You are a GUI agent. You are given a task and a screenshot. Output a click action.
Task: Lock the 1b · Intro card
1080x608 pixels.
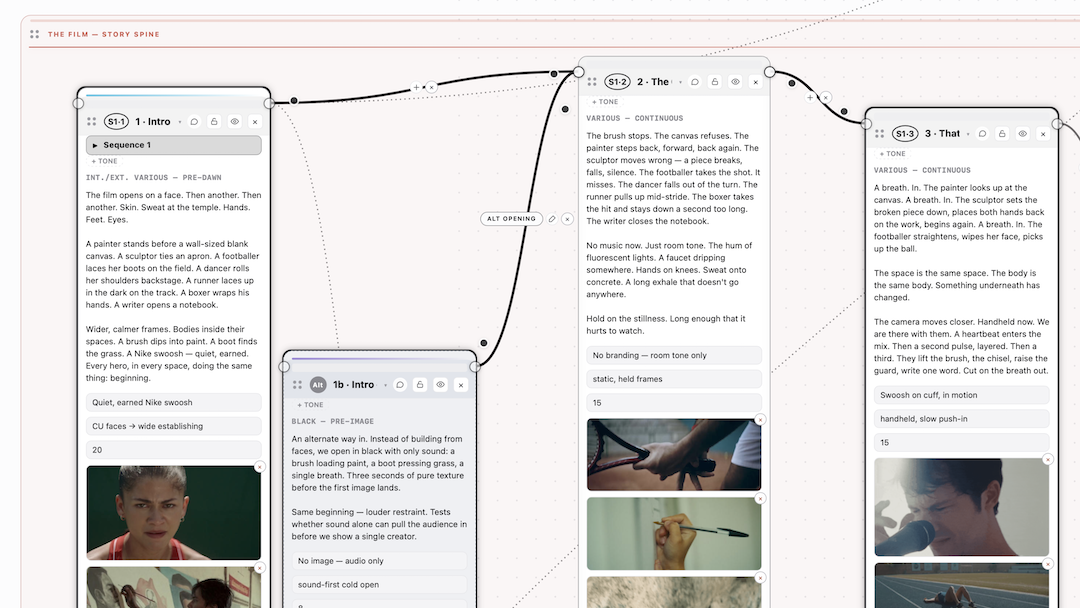pyautogui.click(x=419, y=385)
